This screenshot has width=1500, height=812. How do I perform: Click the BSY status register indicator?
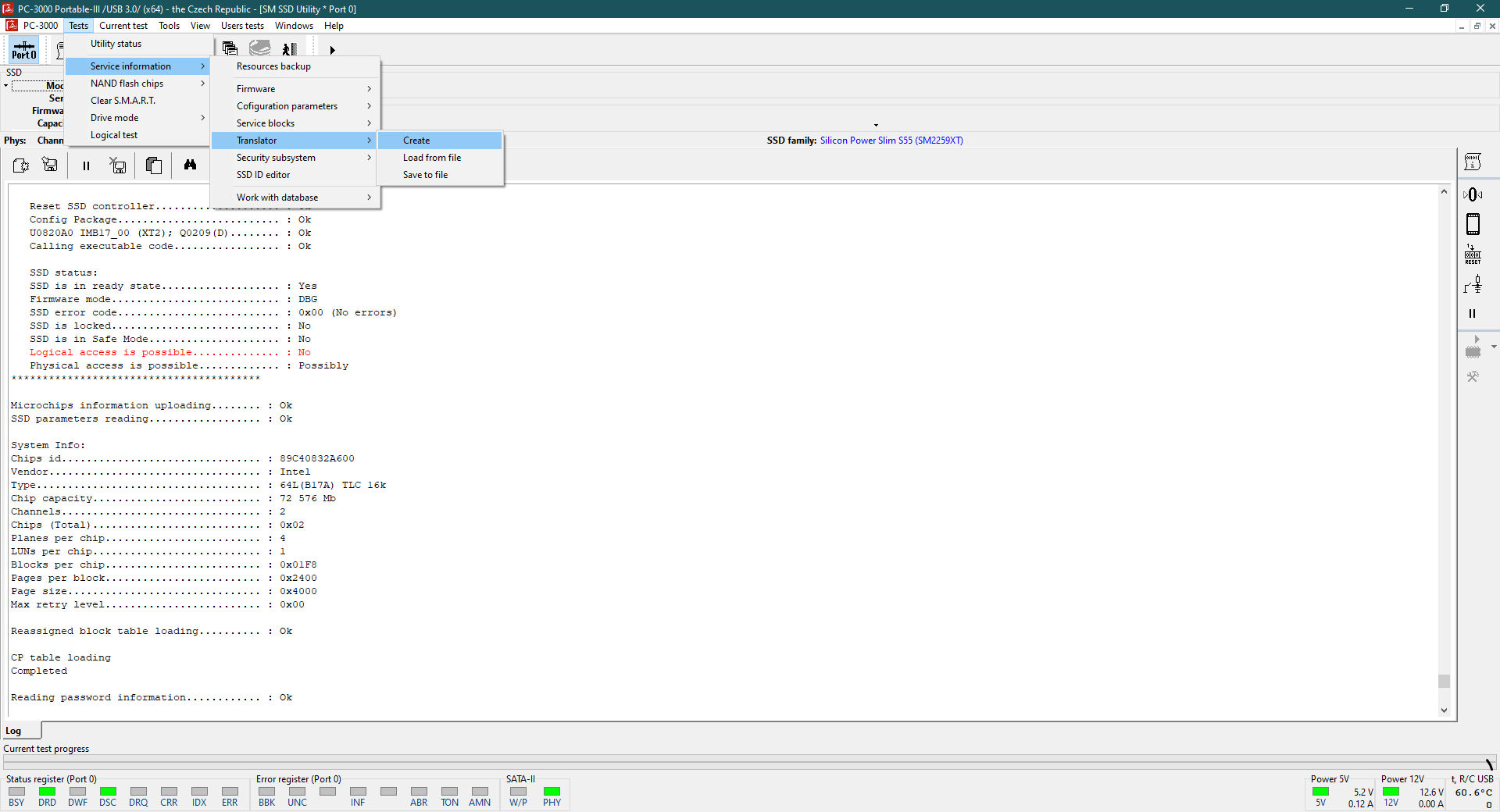tap(16, 792)
